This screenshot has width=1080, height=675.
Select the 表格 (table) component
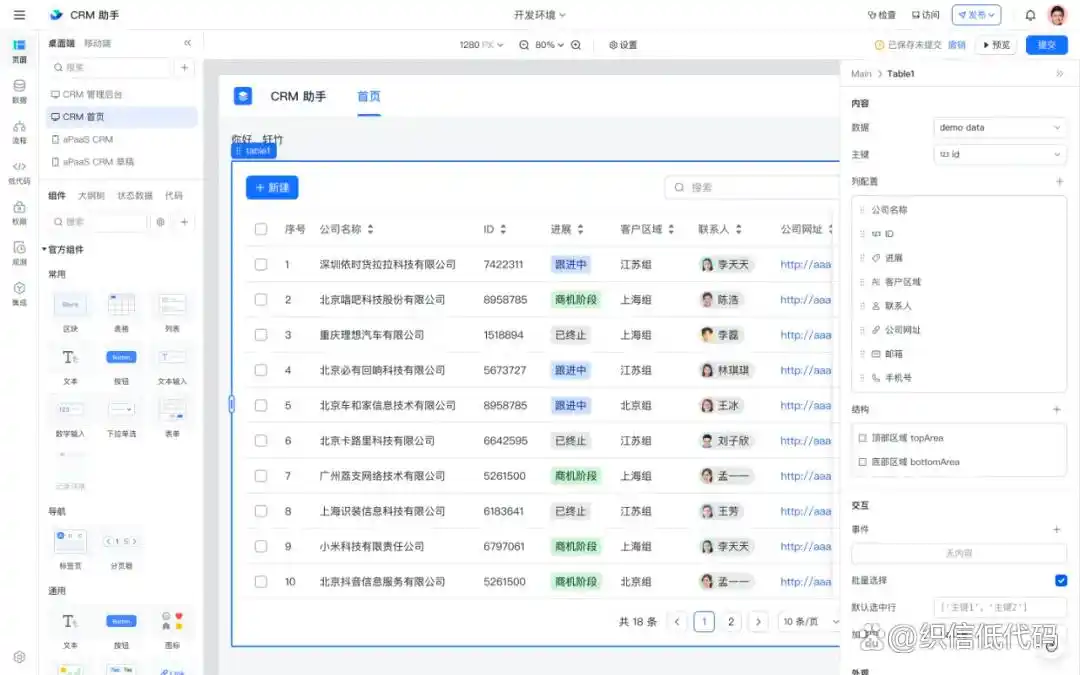pos(120,303)
